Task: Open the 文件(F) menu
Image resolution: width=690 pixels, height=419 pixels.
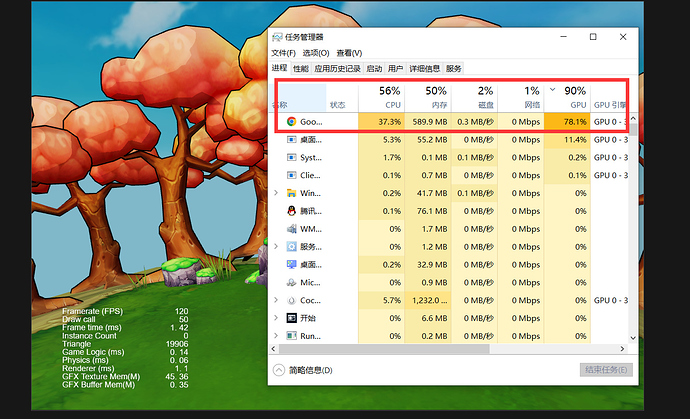Action: (x=283, y=53)
